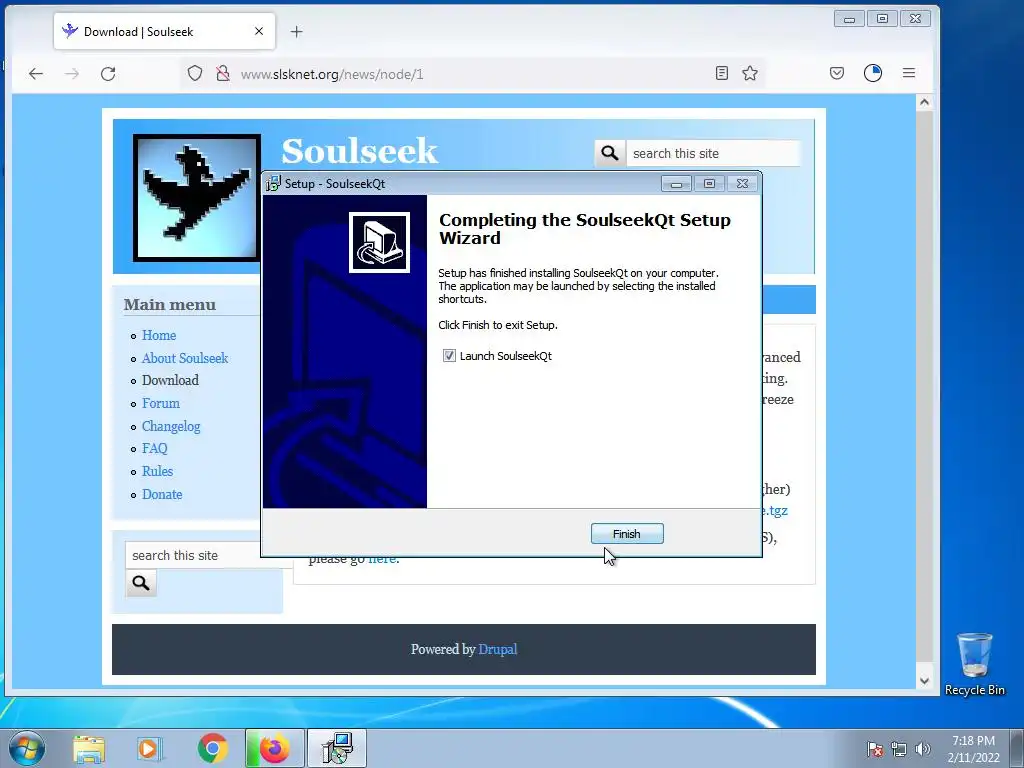1024x768 pixels.
Task: Reload the Soulseek download page
Action: click(108, 74)
